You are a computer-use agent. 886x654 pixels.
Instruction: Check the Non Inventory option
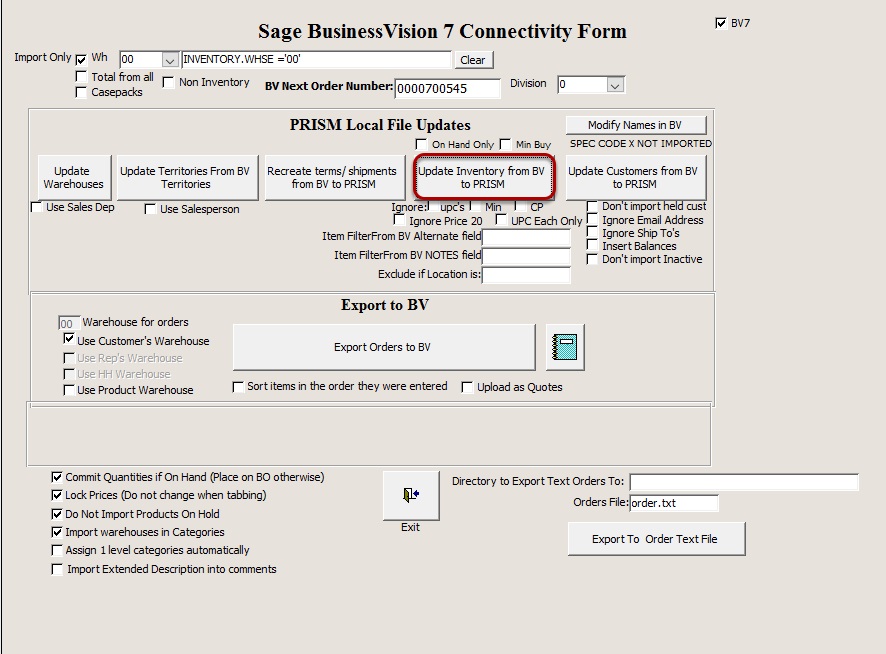(x=168, y=83)
